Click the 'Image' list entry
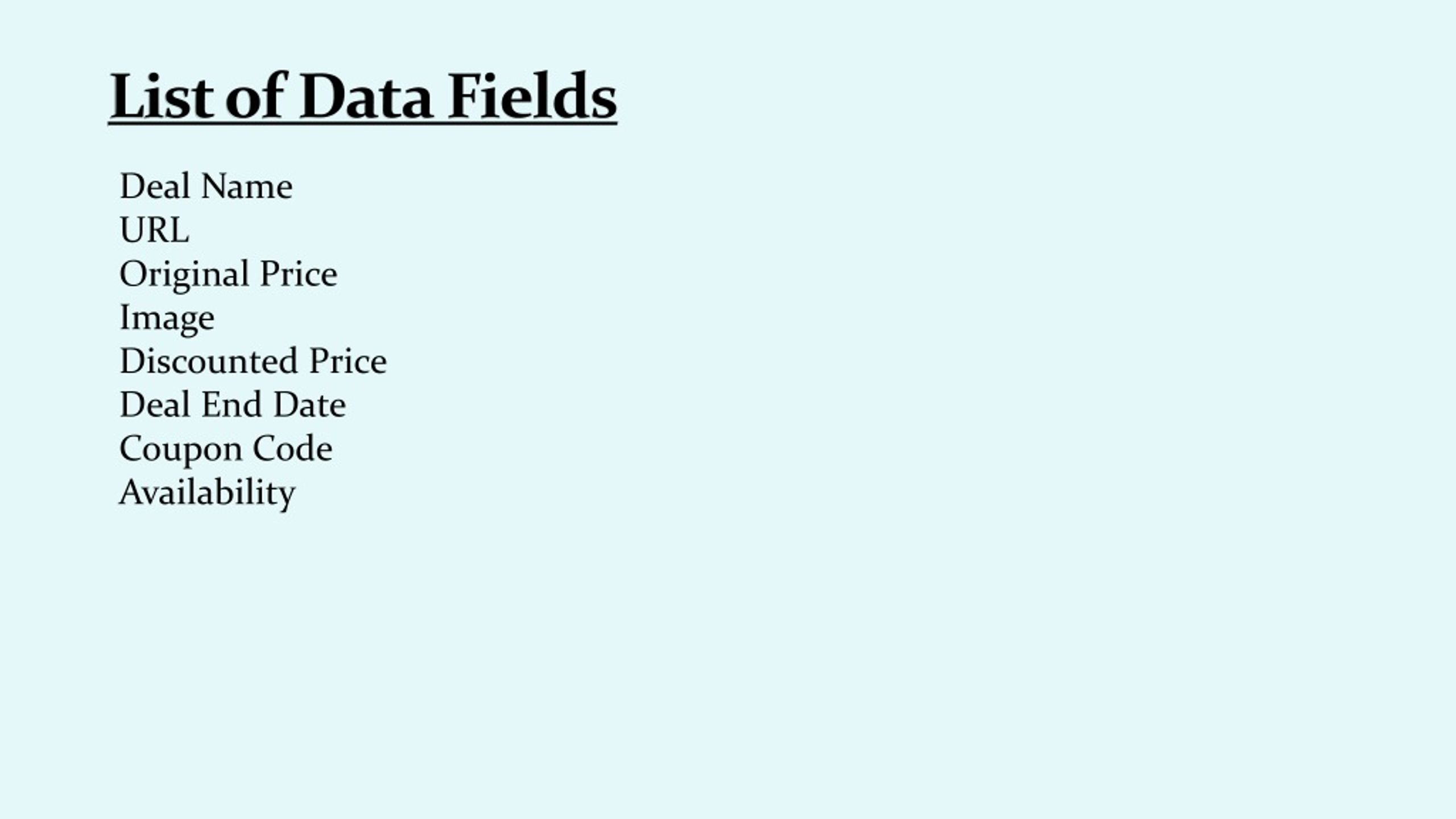 pos(167,318)
